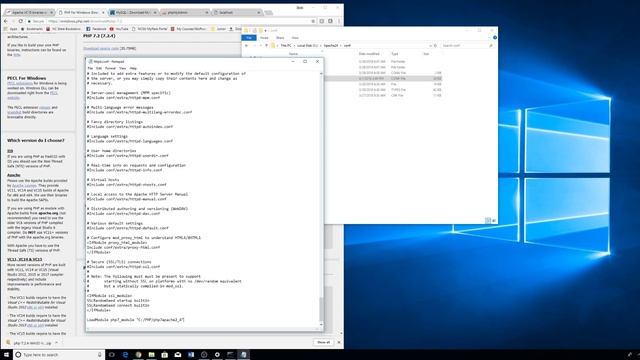Screen dimensions: 640x360
Task: Open File Explorer from the taskbar
Action: pos(151,355)
